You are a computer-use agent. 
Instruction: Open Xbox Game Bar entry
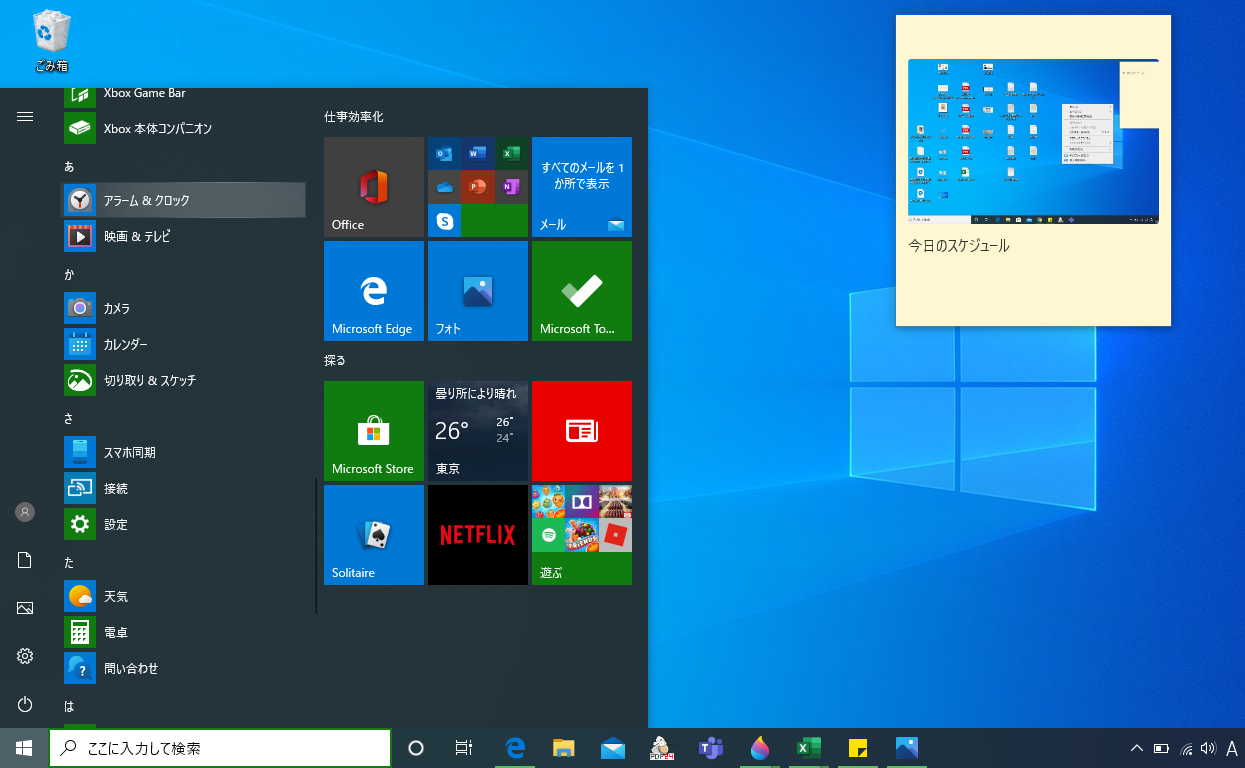[x=184, y=96]
